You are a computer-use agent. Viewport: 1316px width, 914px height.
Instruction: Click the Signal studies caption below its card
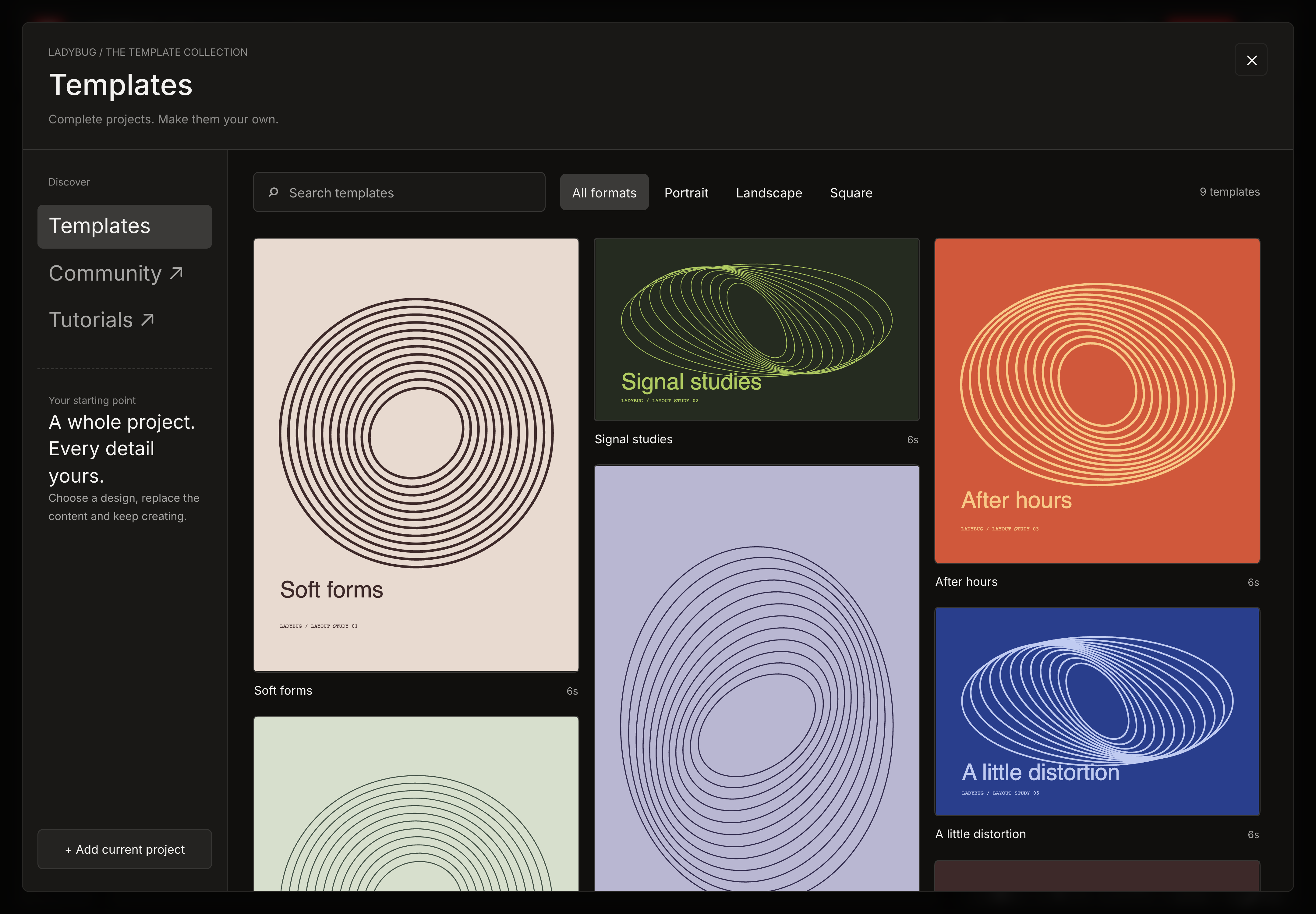point(633,439)
